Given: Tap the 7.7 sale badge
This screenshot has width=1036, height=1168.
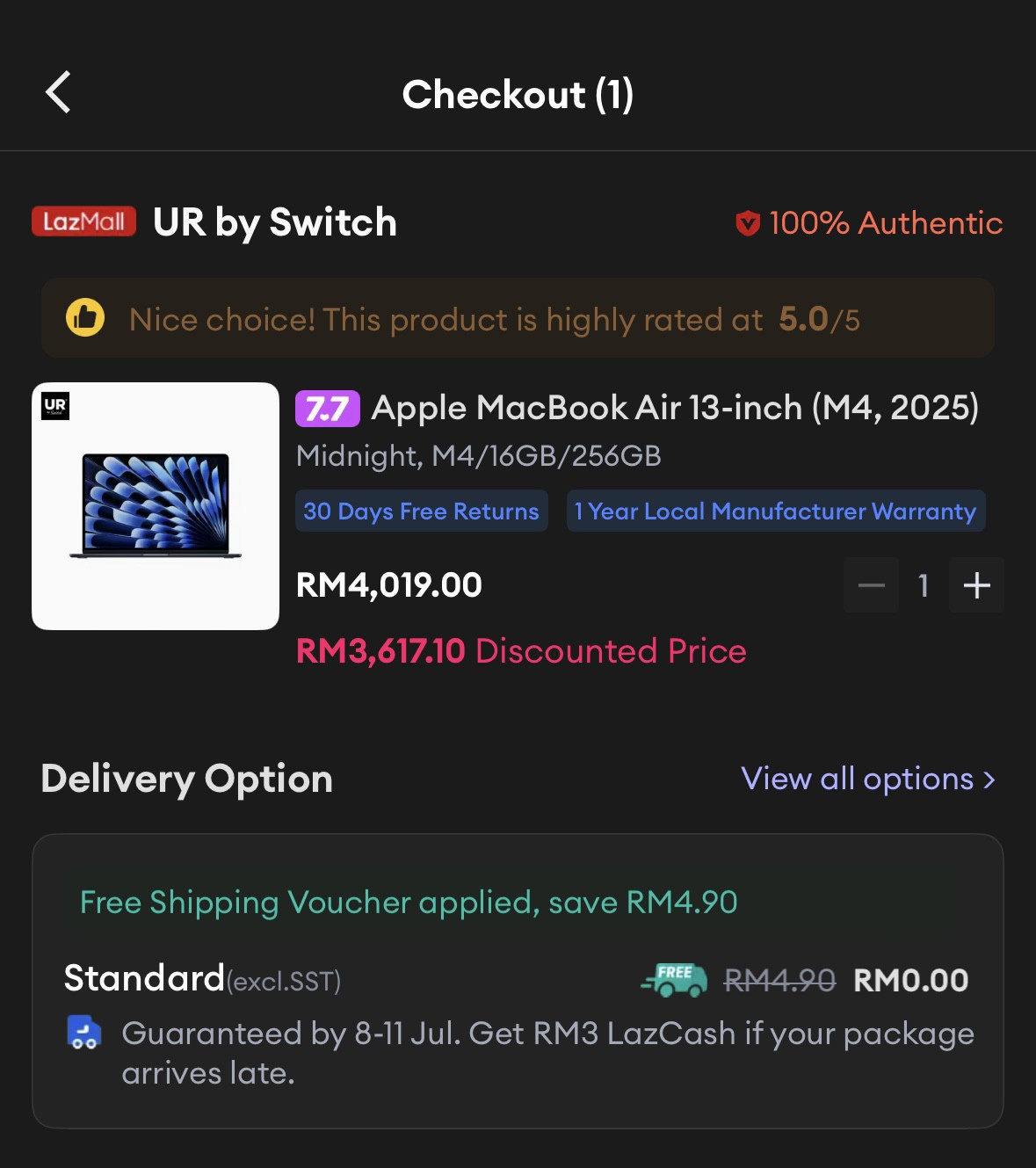Looking at the screenshot, I should 328,409.
